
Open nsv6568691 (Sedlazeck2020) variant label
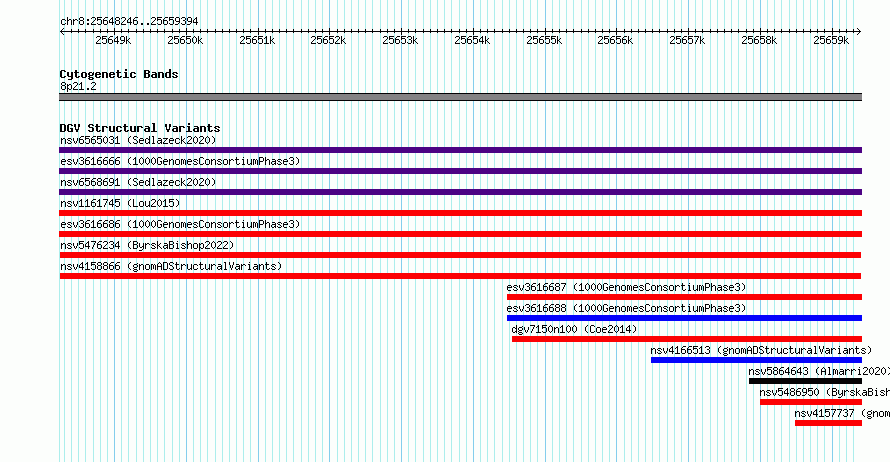click(x=138, y=182)
